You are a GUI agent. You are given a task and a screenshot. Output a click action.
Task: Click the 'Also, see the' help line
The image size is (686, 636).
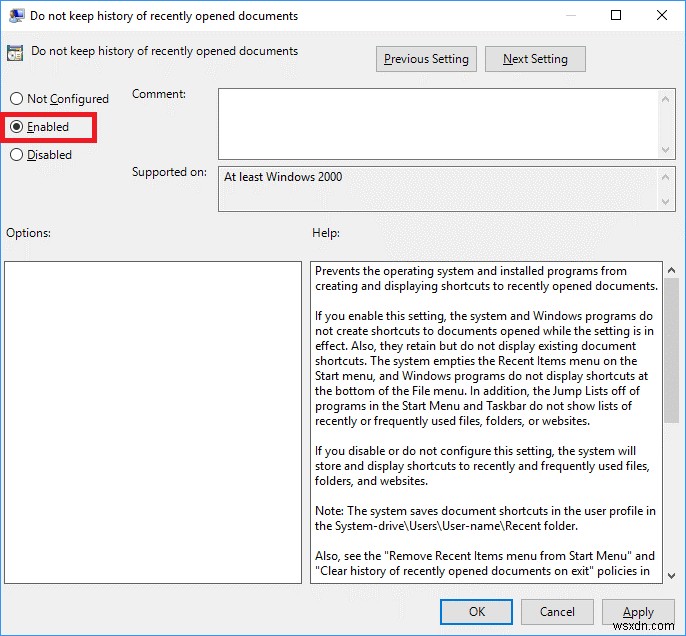pos(485,556)
